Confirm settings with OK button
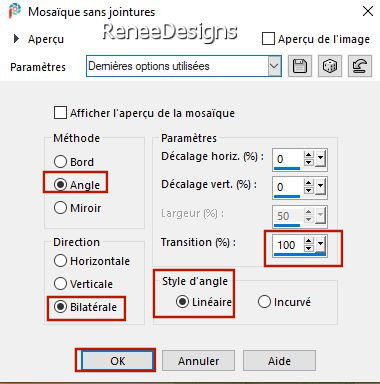The height and width of the screenshot is (384, 380). (x=117, y=361)
